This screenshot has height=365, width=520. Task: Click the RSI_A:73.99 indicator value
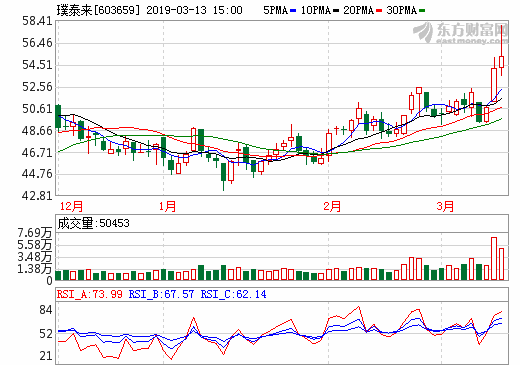[90, 294]
